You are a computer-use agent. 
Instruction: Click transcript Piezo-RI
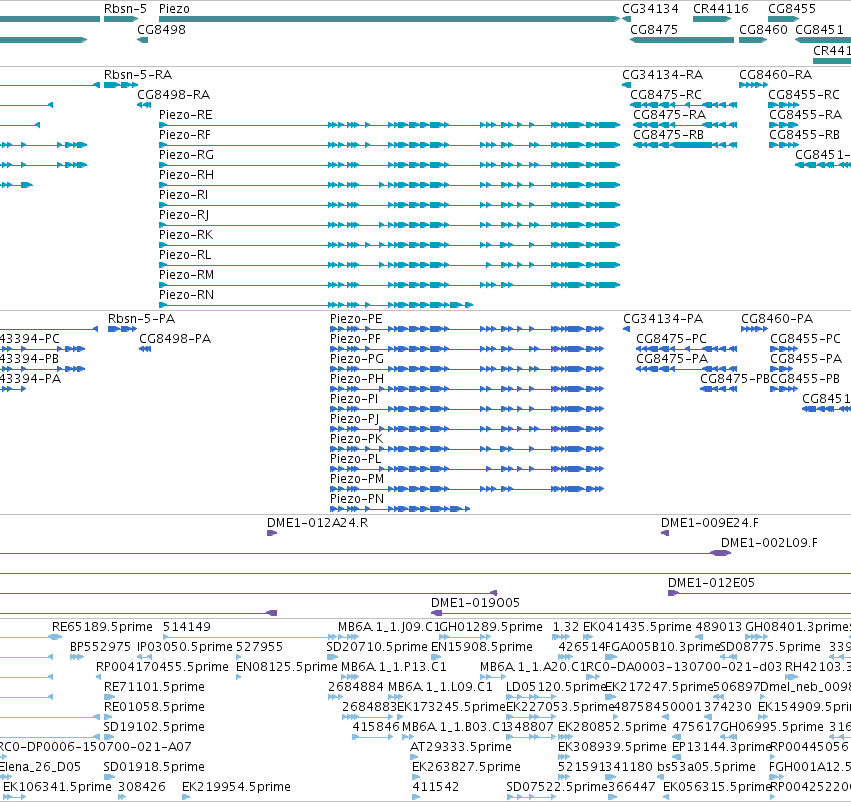point(389,205)
